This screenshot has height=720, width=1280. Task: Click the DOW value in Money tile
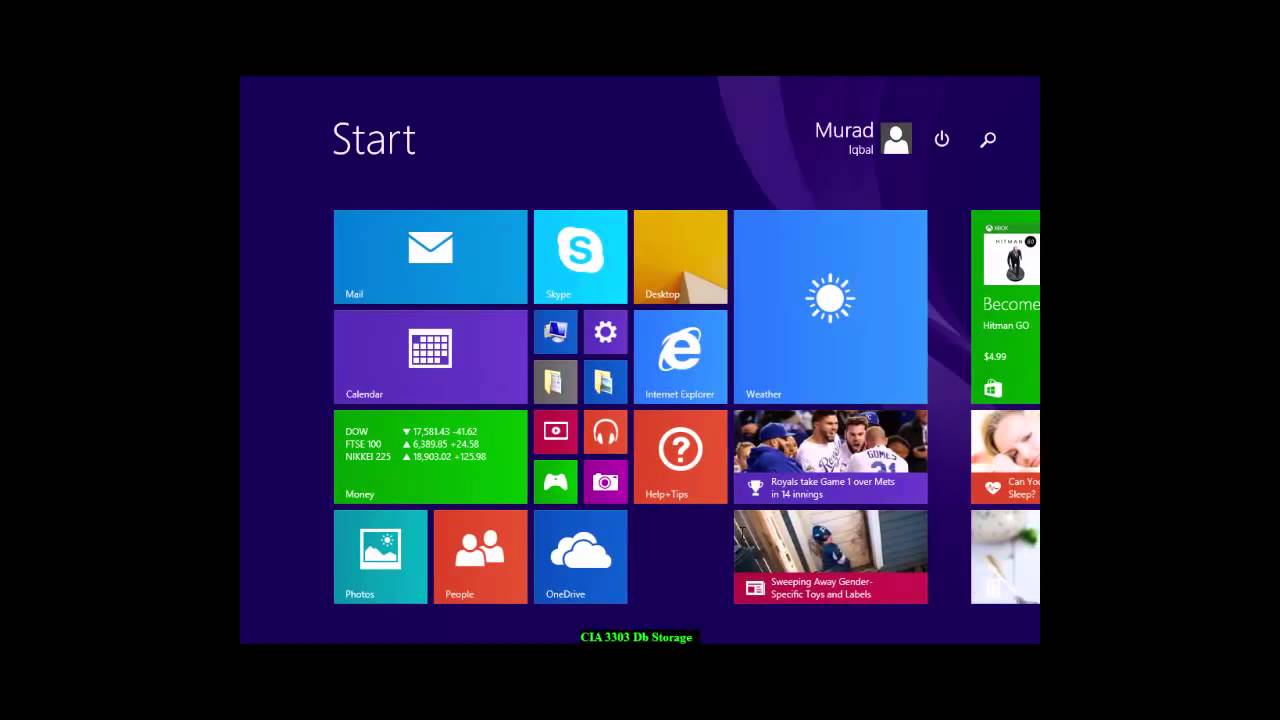coord(445,432)
